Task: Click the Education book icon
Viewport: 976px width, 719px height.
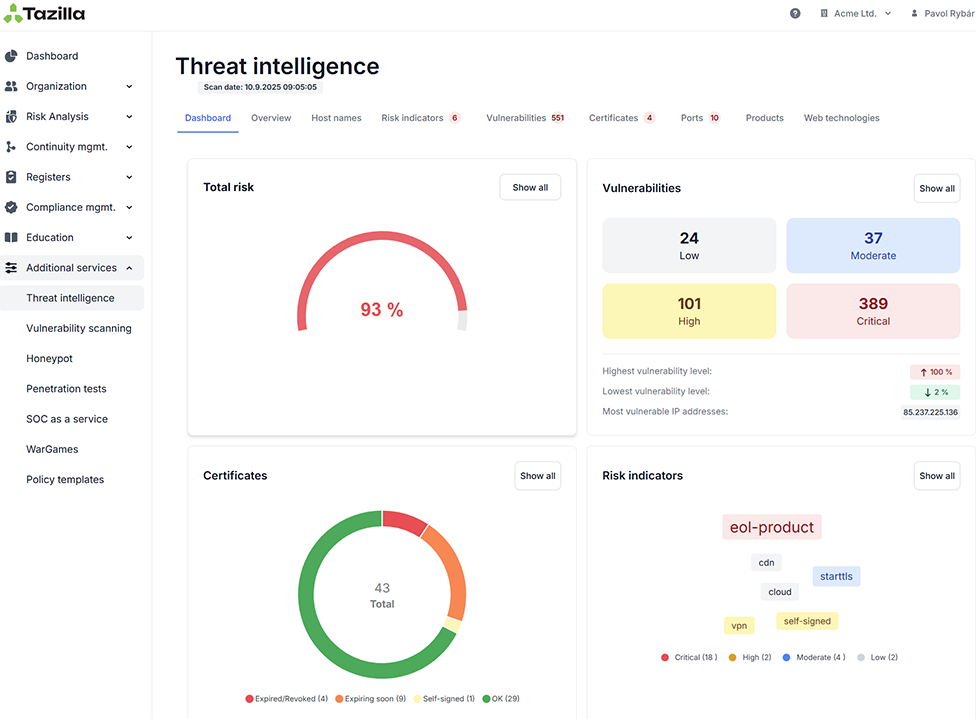Action: [11, 237]
